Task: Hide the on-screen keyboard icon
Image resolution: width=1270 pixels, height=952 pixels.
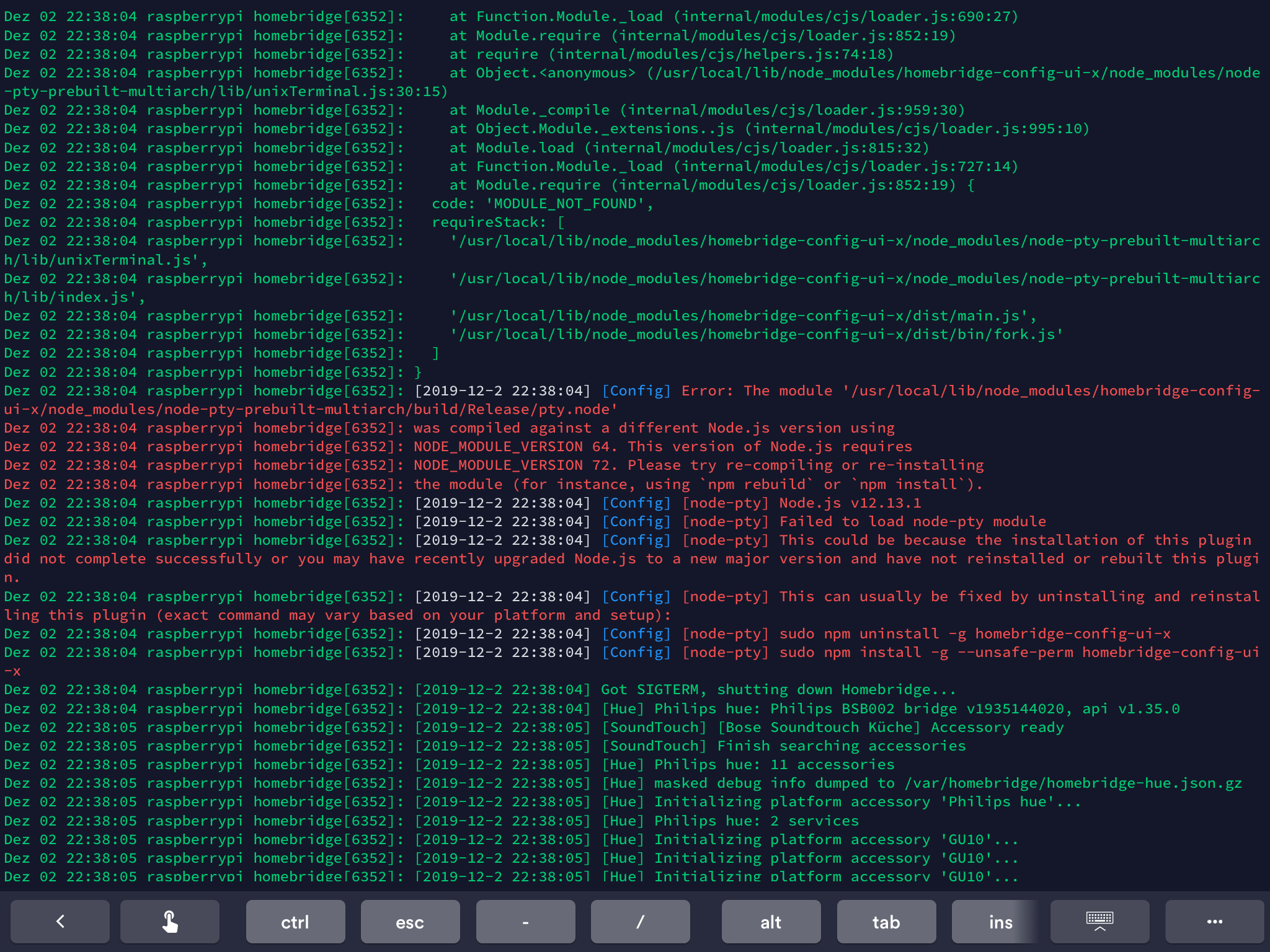Action: click(x=1099, y=922)
